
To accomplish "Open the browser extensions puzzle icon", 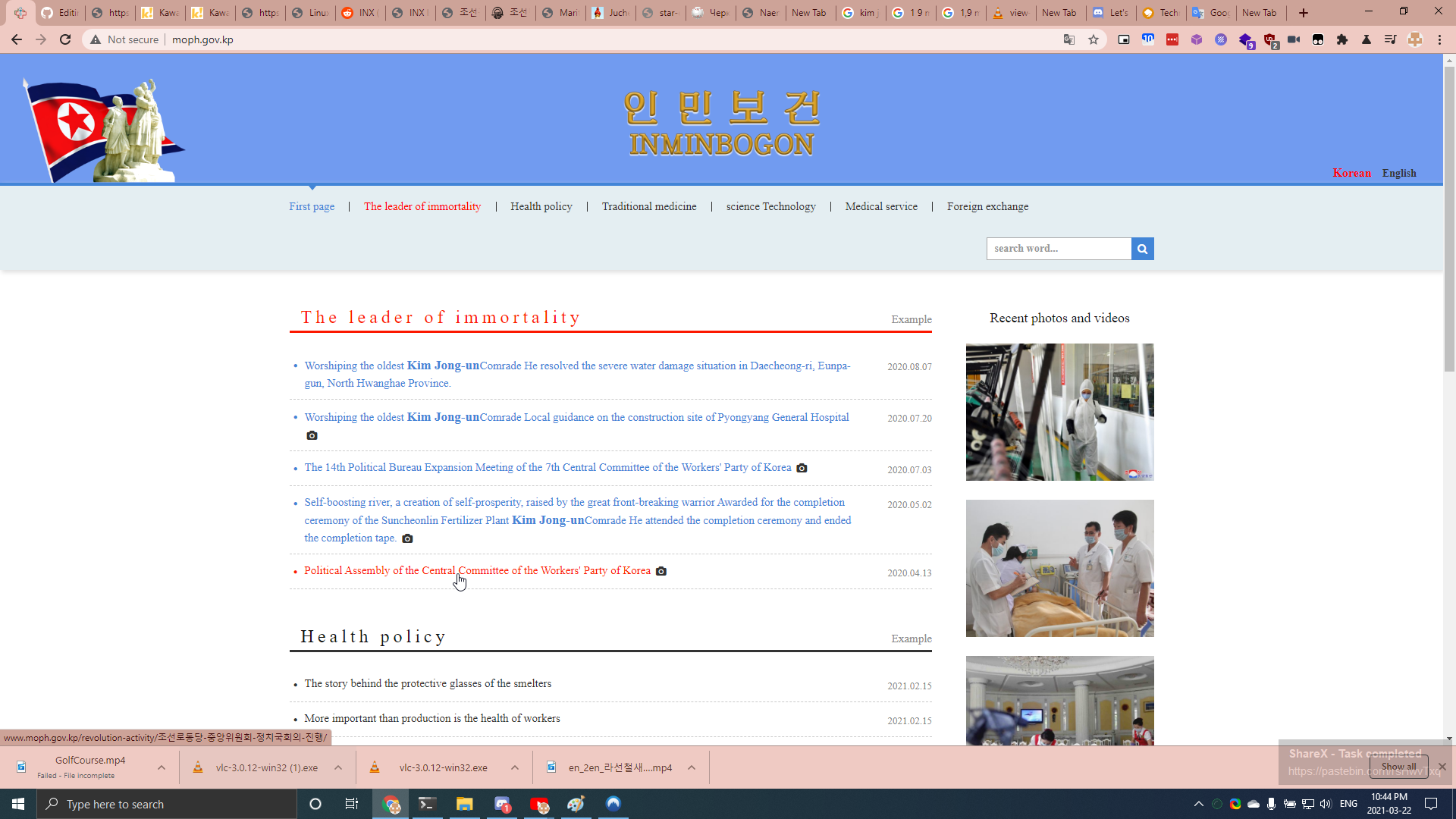I will tap(1342, 39).
